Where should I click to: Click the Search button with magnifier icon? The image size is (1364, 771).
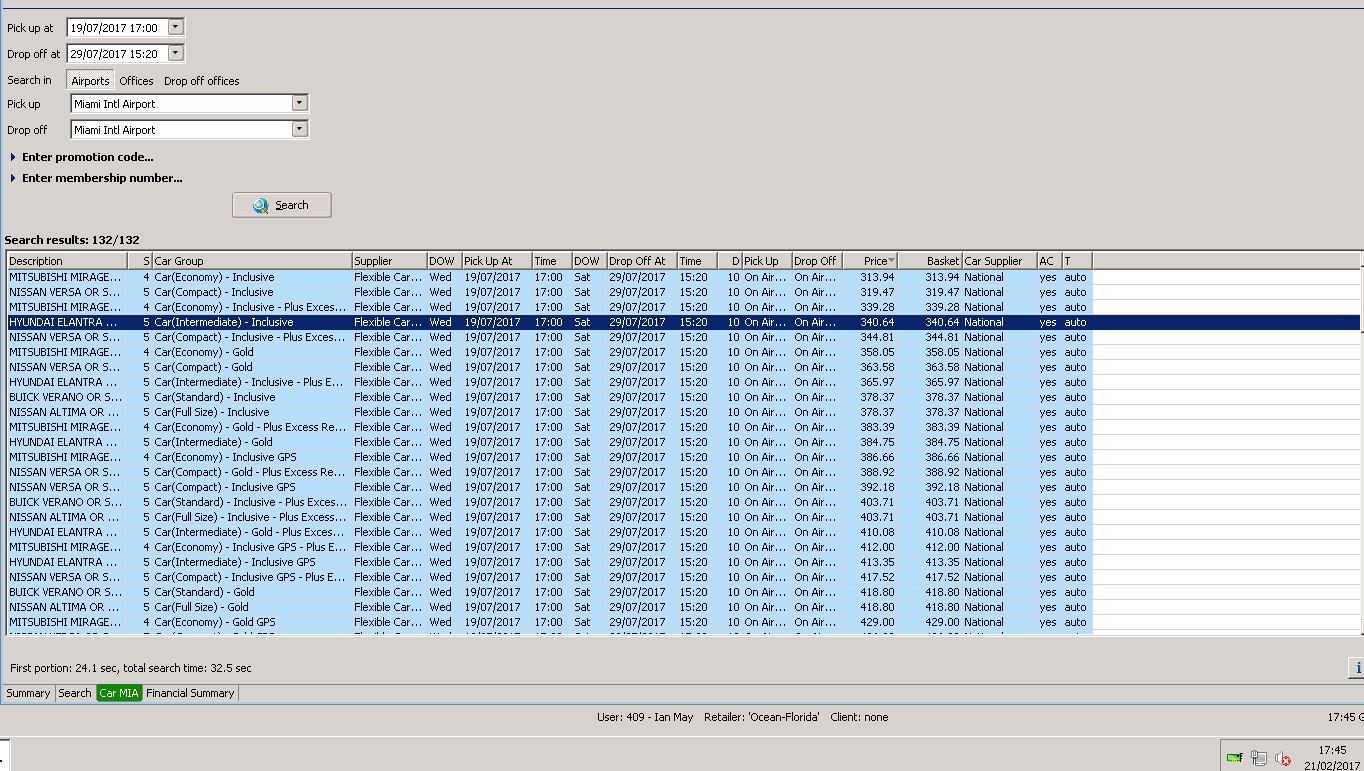[x=282, y=205]
